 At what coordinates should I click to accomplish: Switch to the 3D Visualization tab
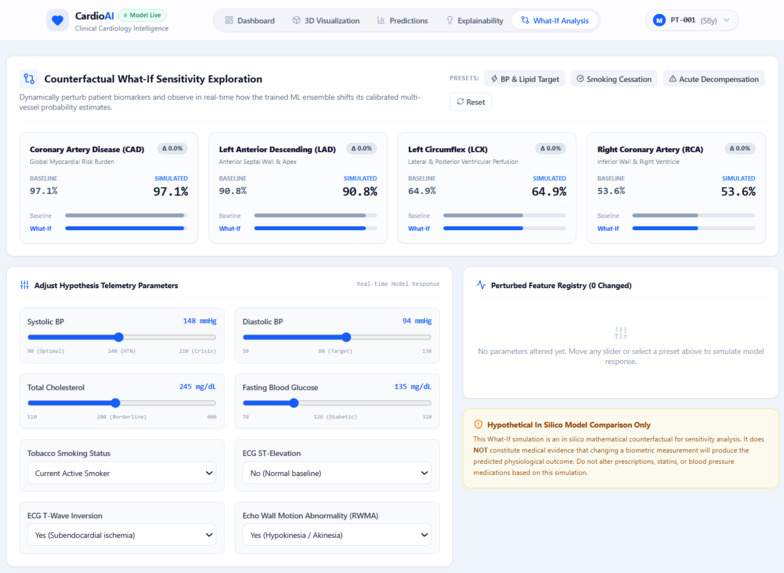tap(326, 20)
